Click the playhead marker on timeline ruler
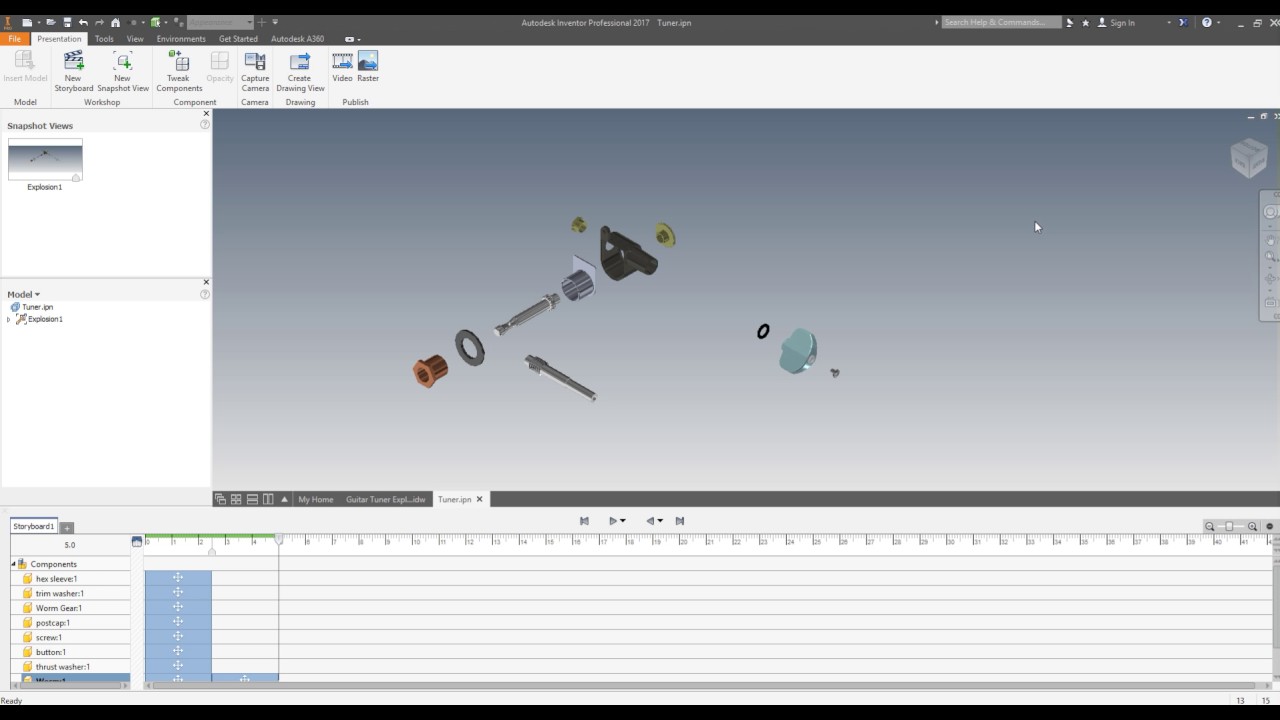This screenshot has width=1280, height=720. pyautogui.click(x=279, y=540)
